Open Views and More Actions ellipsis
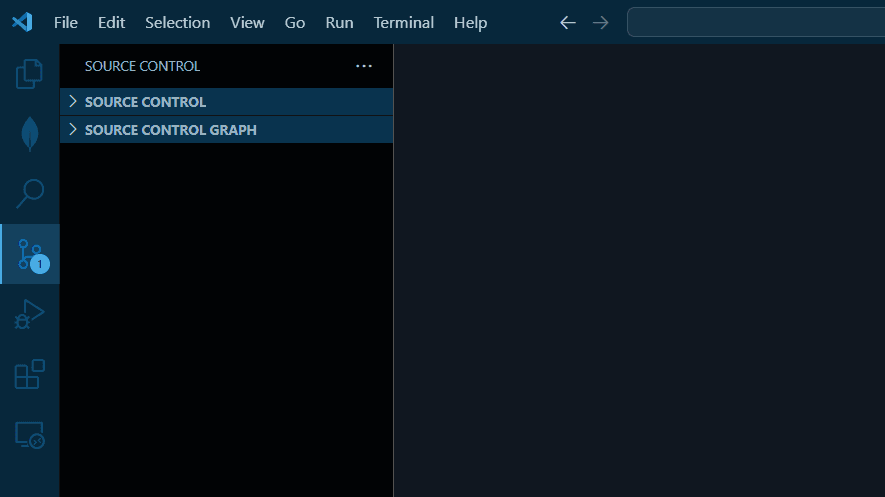The width and height of the screenshot is (885, 497). 364,66
